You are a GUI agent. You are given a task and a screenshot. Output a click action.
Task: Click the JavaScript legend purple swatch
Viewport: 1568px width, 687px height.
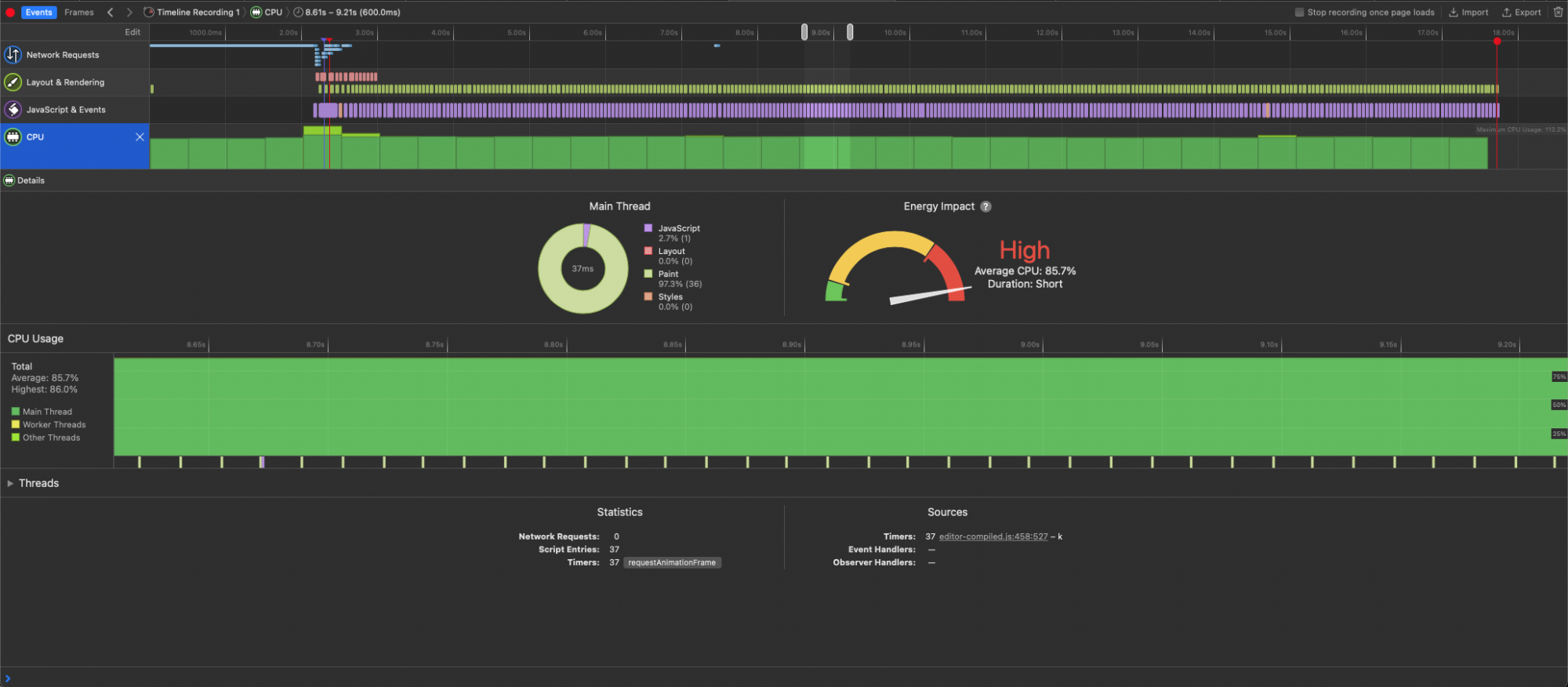point(648,228)
